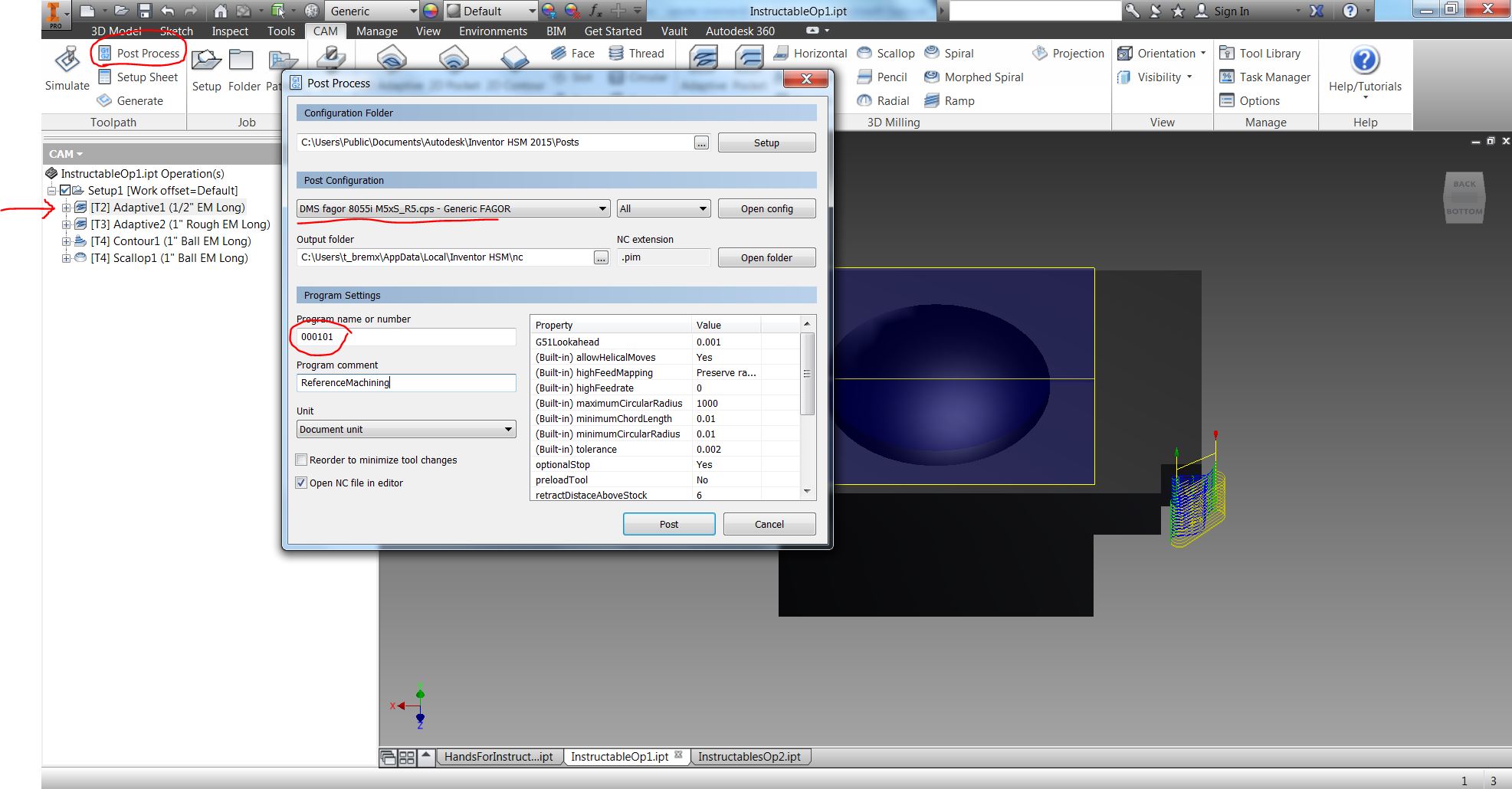The image size is (1512, 789).
Task: Open the Setup Sheet tool
Action: click(138, 77)
